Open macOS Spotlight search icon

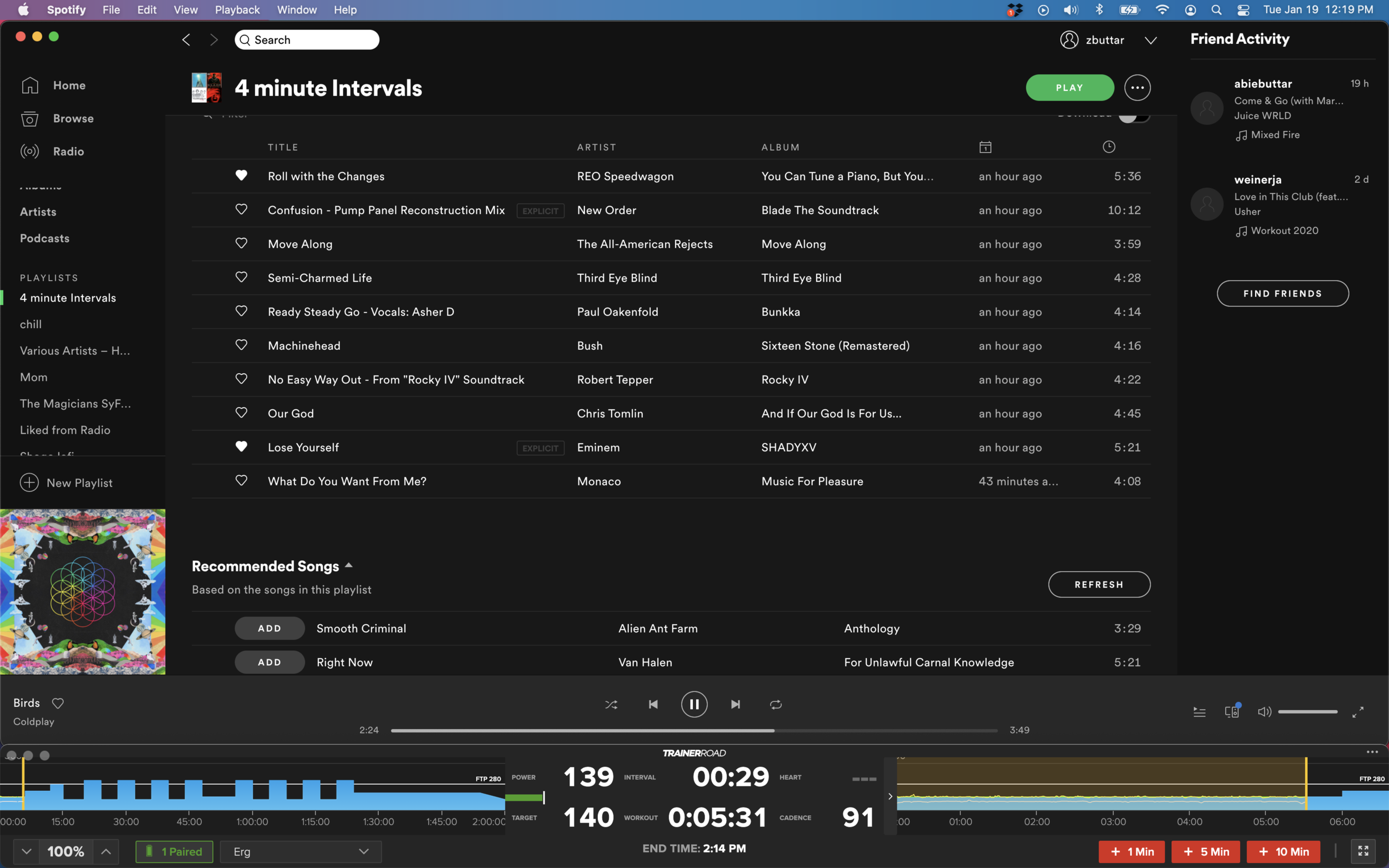click(x=1216, y=10)
